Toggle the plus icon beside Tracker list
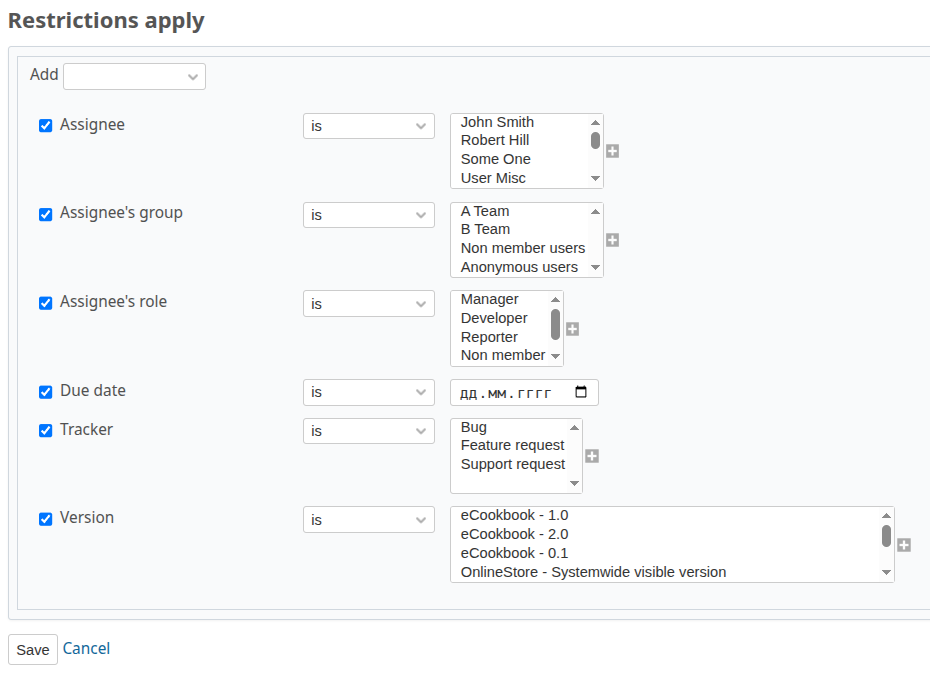 tap(592, 456)
